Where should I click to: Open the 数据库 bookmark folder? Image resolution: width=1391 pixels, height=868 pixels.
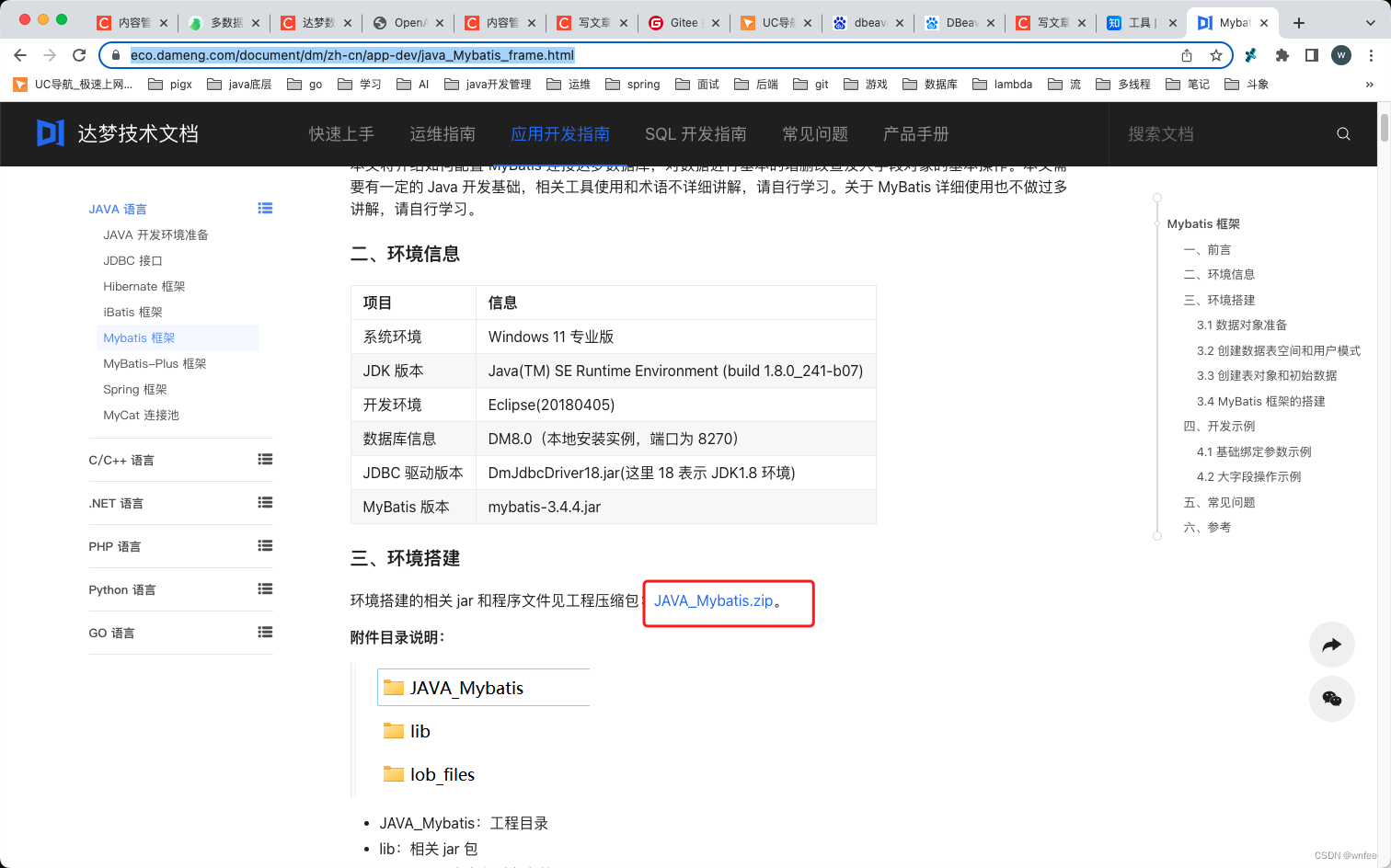point(930,85)
